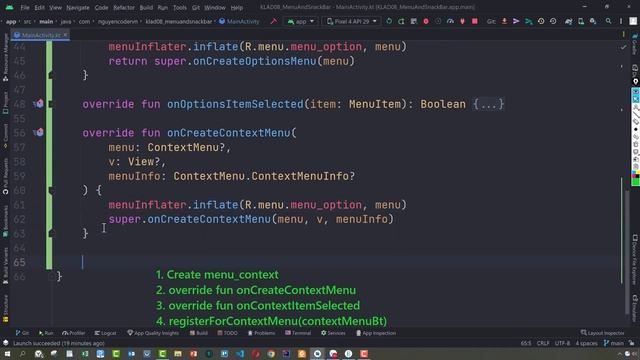The height and width of the screenshot is (360, 640).
Task: Open the Pixel 4 API 29 device dropdown
Action: [x=351, y=21]
